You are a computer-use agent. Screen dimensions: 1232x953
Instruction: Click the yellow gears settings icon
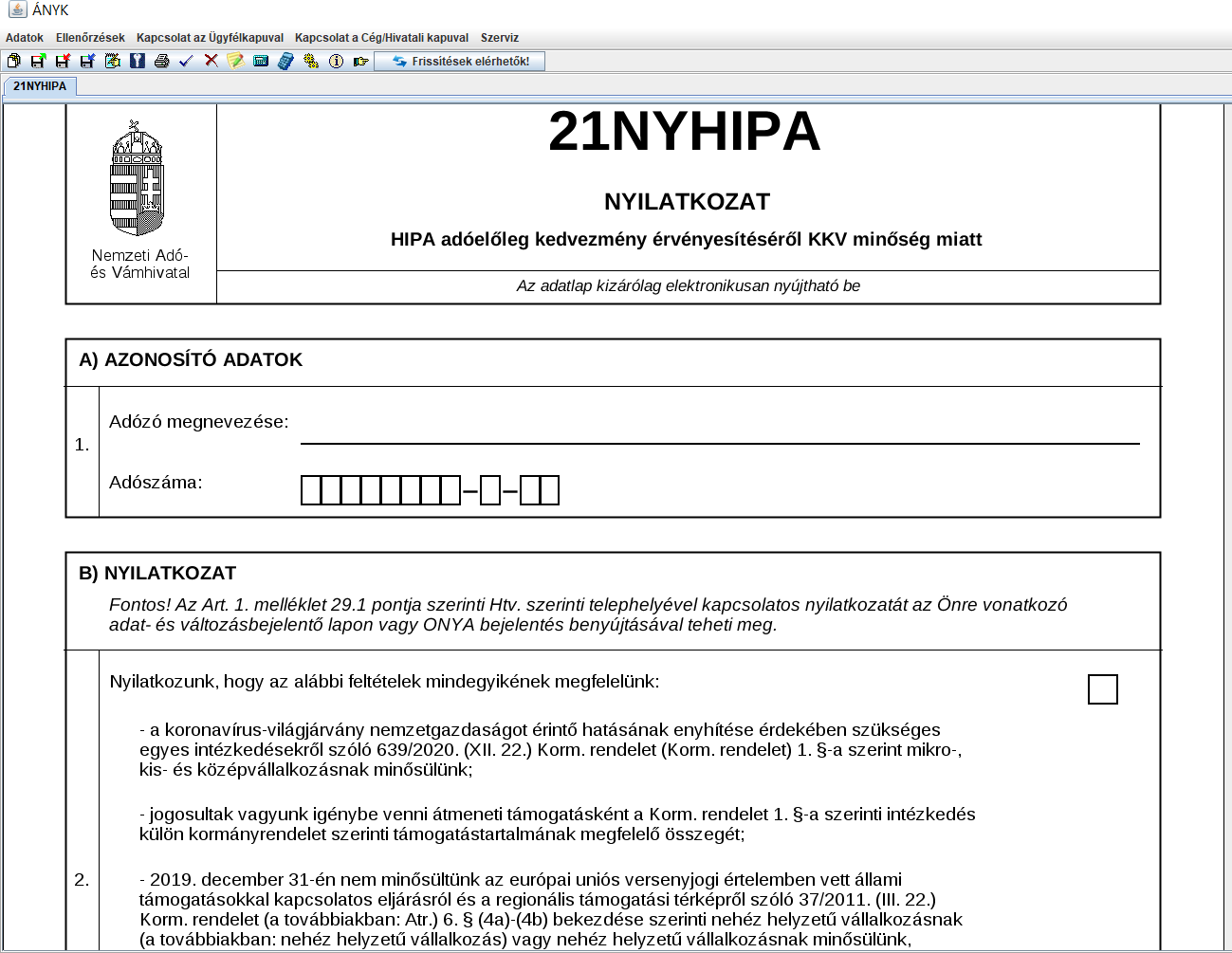[x=311, y=62]
